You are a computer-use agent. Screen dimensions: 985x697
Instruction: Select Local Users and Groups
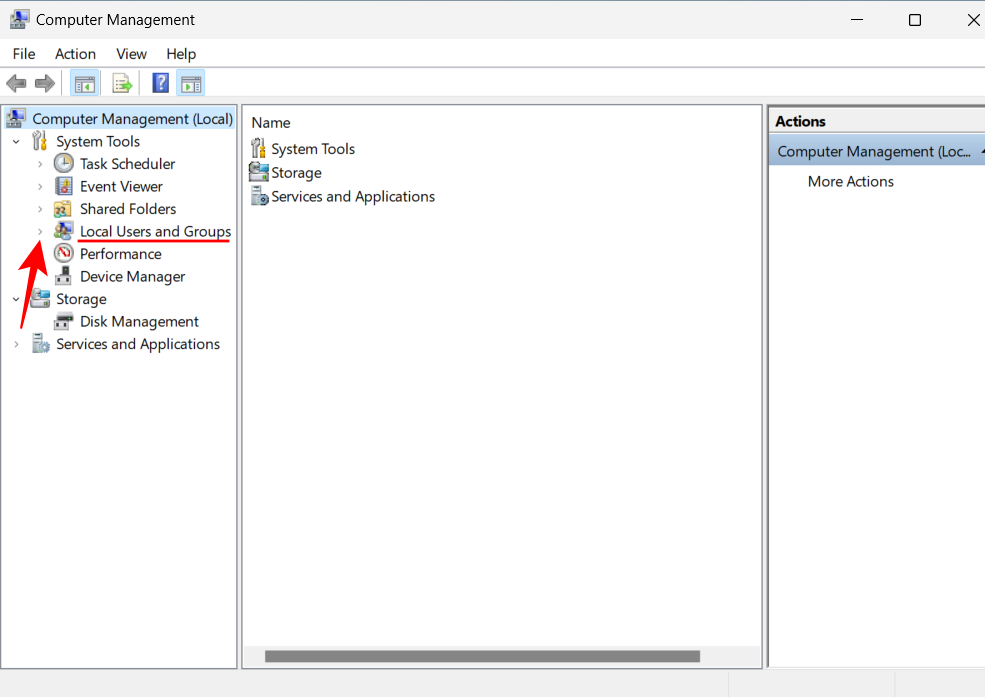click(x=154, y=231)
